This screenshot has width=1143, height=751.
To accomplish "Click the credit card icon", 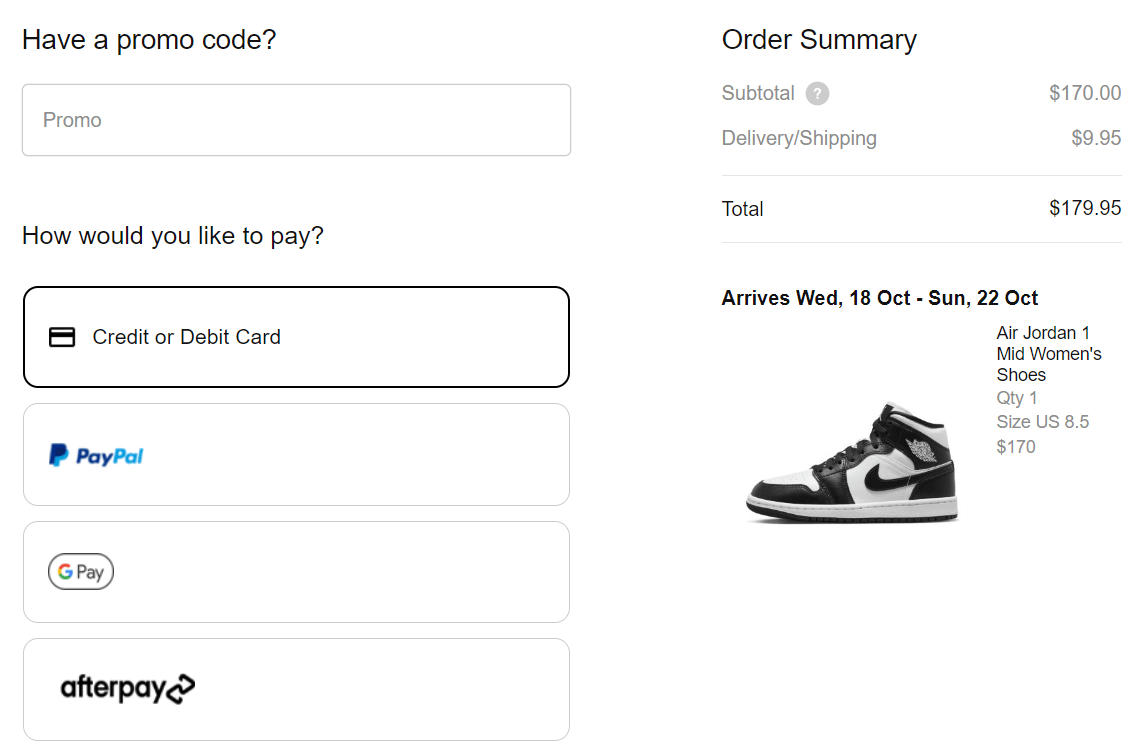I will (61, 337).
